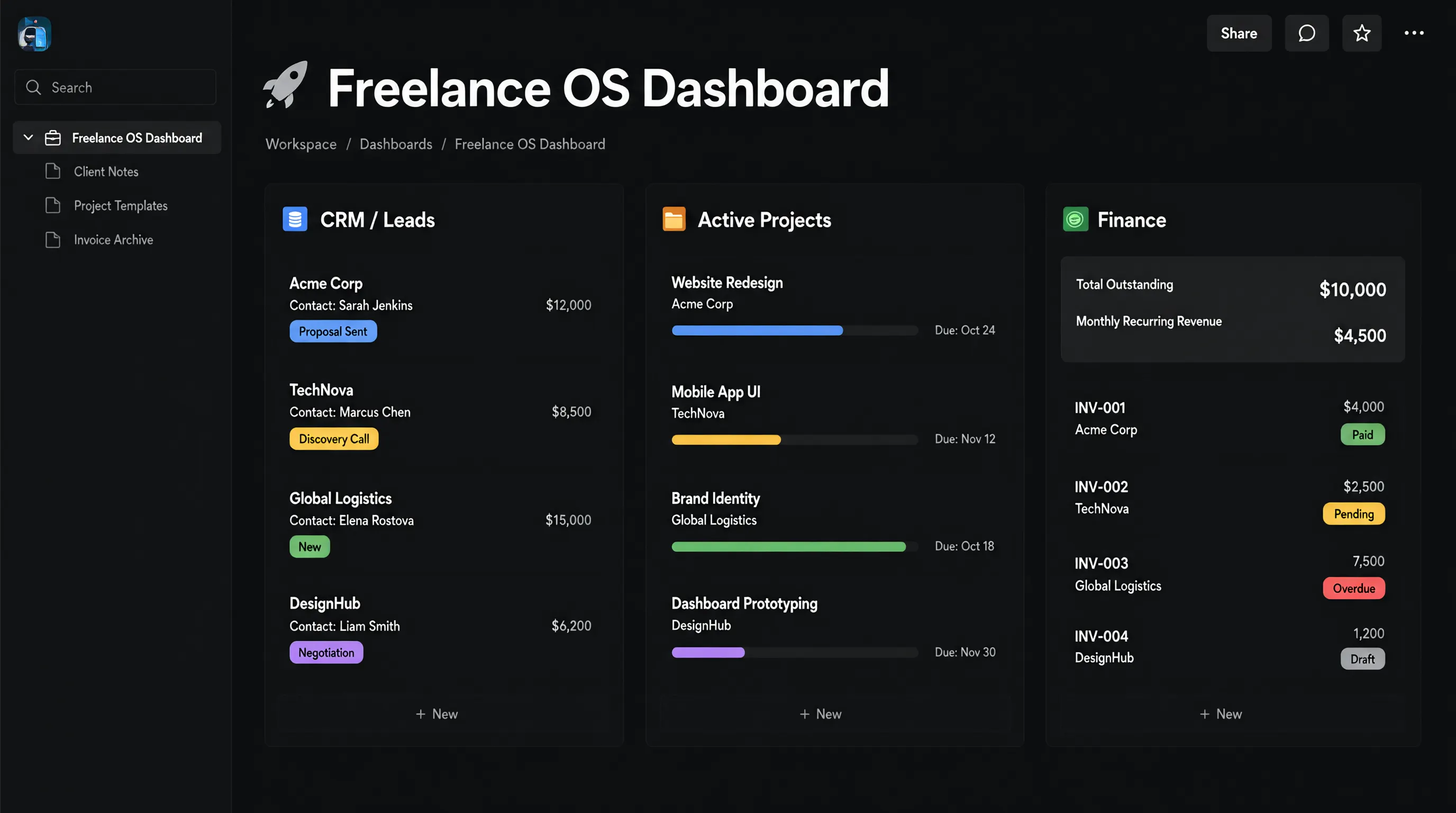Open the Global Logistics lead
Screen dimensions: 1456x813
341,499
